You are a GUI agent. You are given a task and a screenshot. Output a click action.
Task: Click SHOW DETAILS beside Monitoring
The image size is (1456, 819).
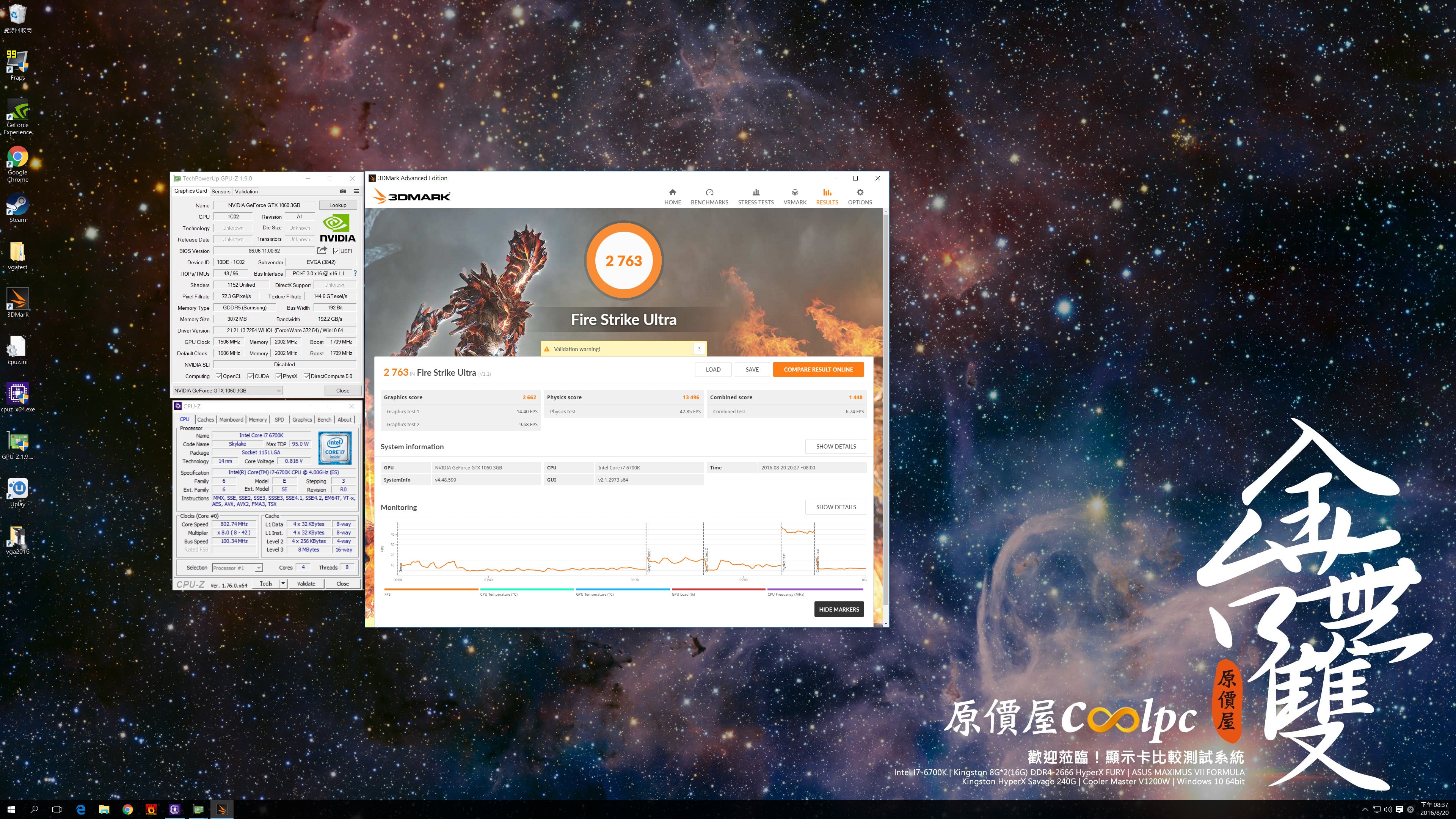[x=836, y=507]
